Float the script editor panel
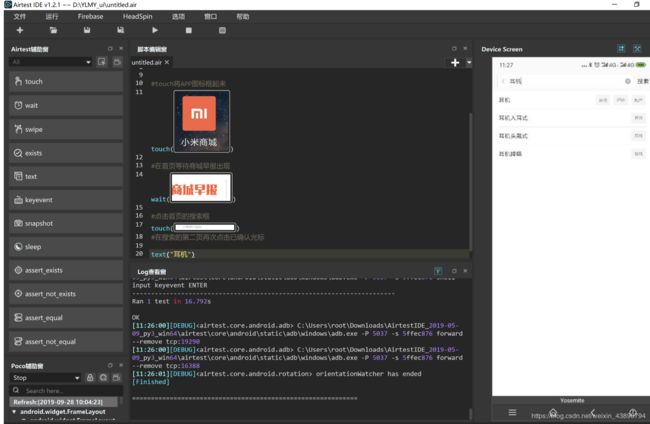This screenshot has height=424, width=650. pos(454,48)
